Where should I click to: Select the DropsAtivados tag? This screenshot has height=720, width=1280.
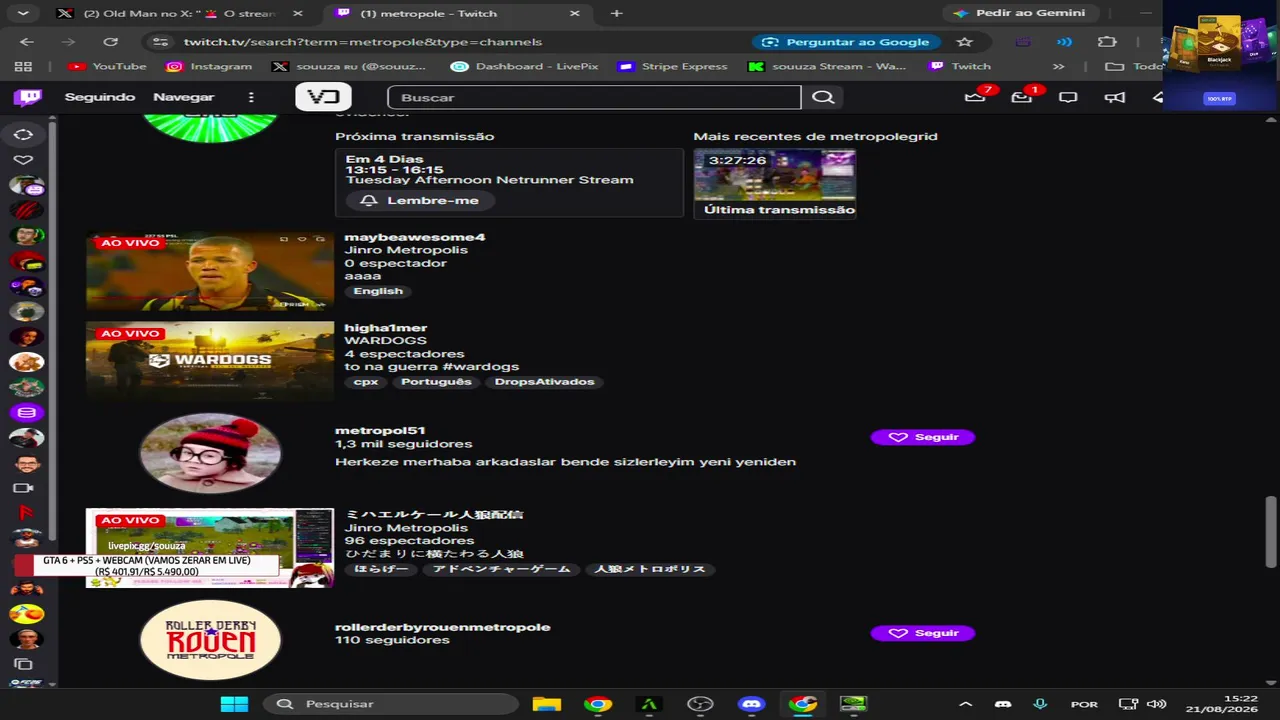pyautogui.click(x=544, y=382)
